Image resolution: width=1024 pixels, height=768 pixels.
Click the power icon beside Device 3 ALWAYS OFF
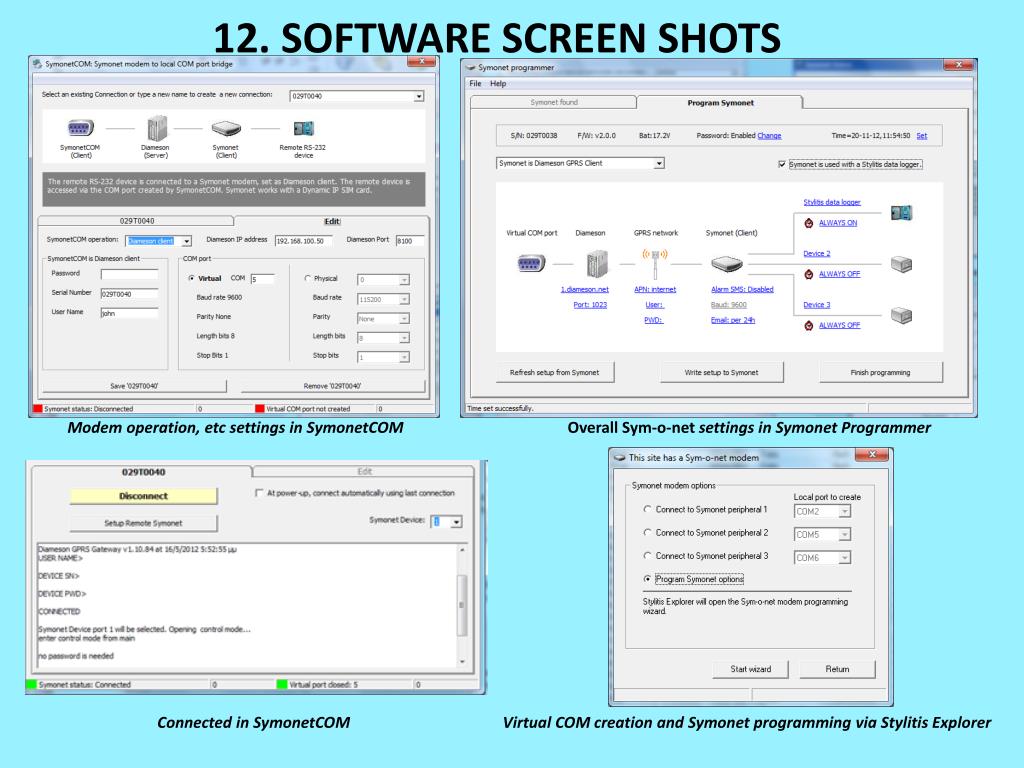tap(808, 325)
